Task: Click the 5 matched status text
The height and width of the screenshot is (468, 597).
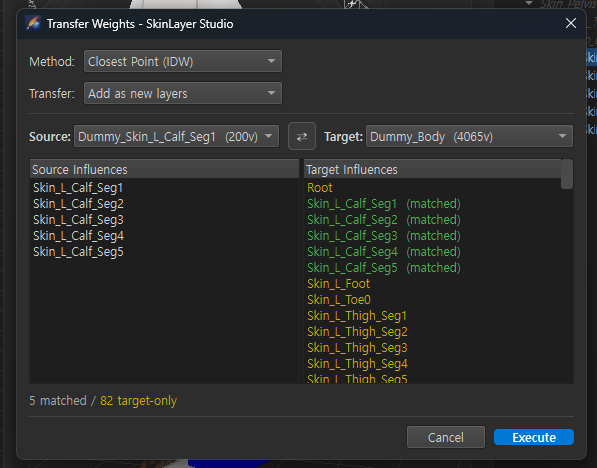Action: (58, 401)
